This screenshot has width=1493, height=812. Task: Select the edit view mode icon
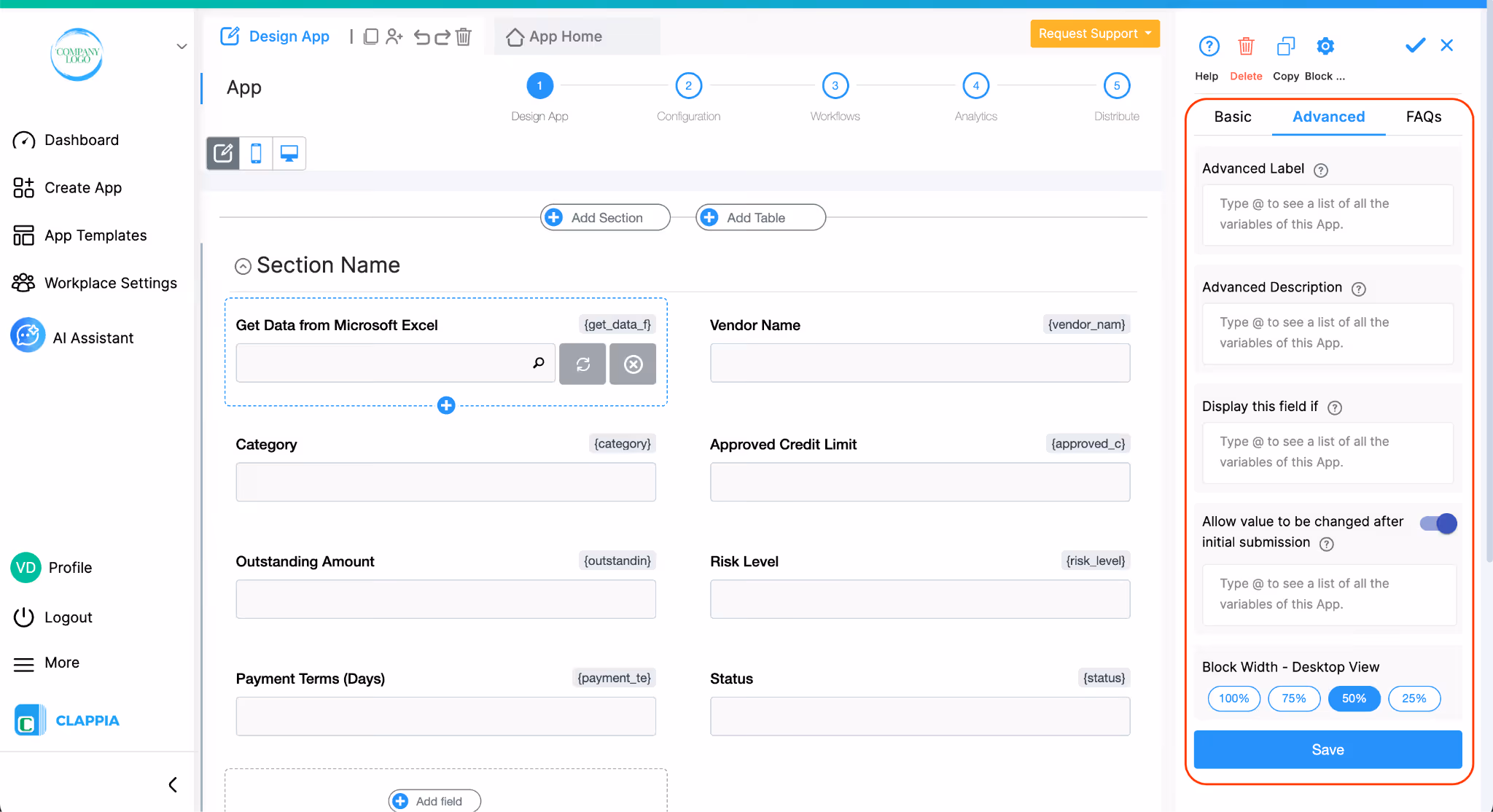(x=223, y=153)
